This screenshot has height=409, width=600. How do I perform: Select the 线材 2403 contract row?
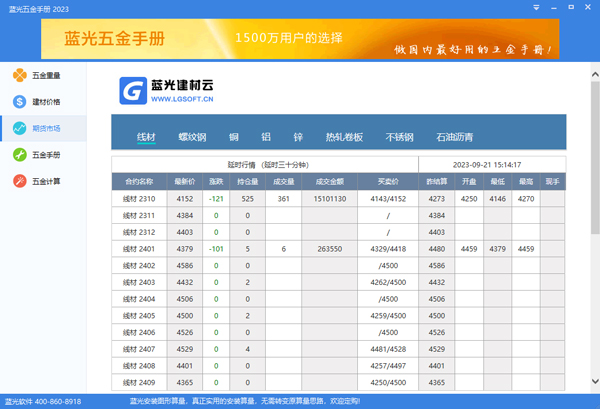click(338, 282)
